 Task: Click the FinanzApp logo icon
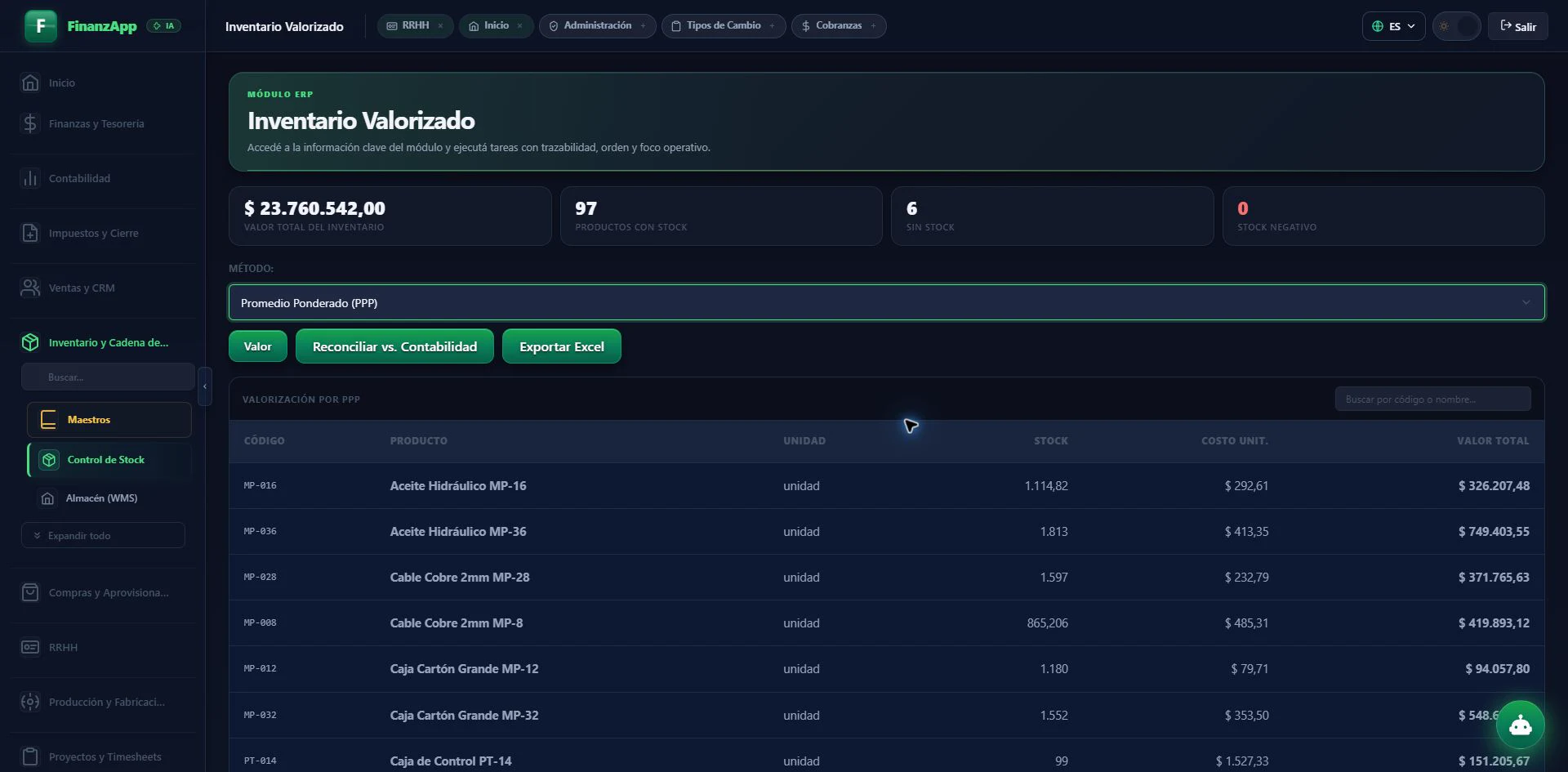40,26
